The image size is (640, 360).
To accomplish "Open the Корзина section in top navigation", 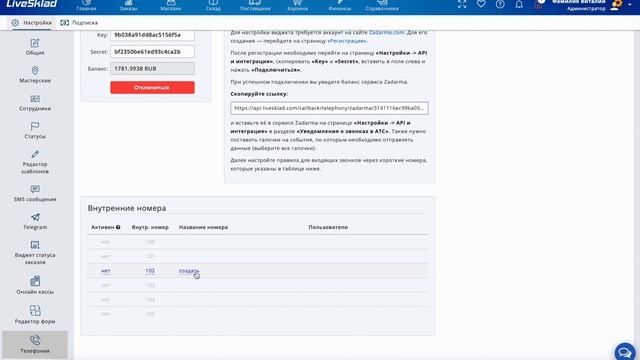I will 298,6.
